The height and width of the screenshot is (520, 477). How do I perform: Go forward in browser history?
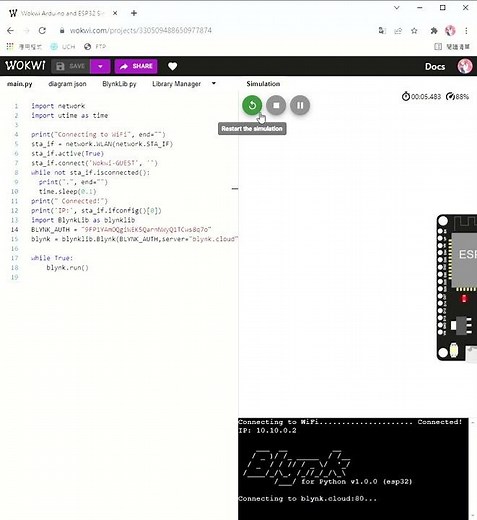point(27,31)
